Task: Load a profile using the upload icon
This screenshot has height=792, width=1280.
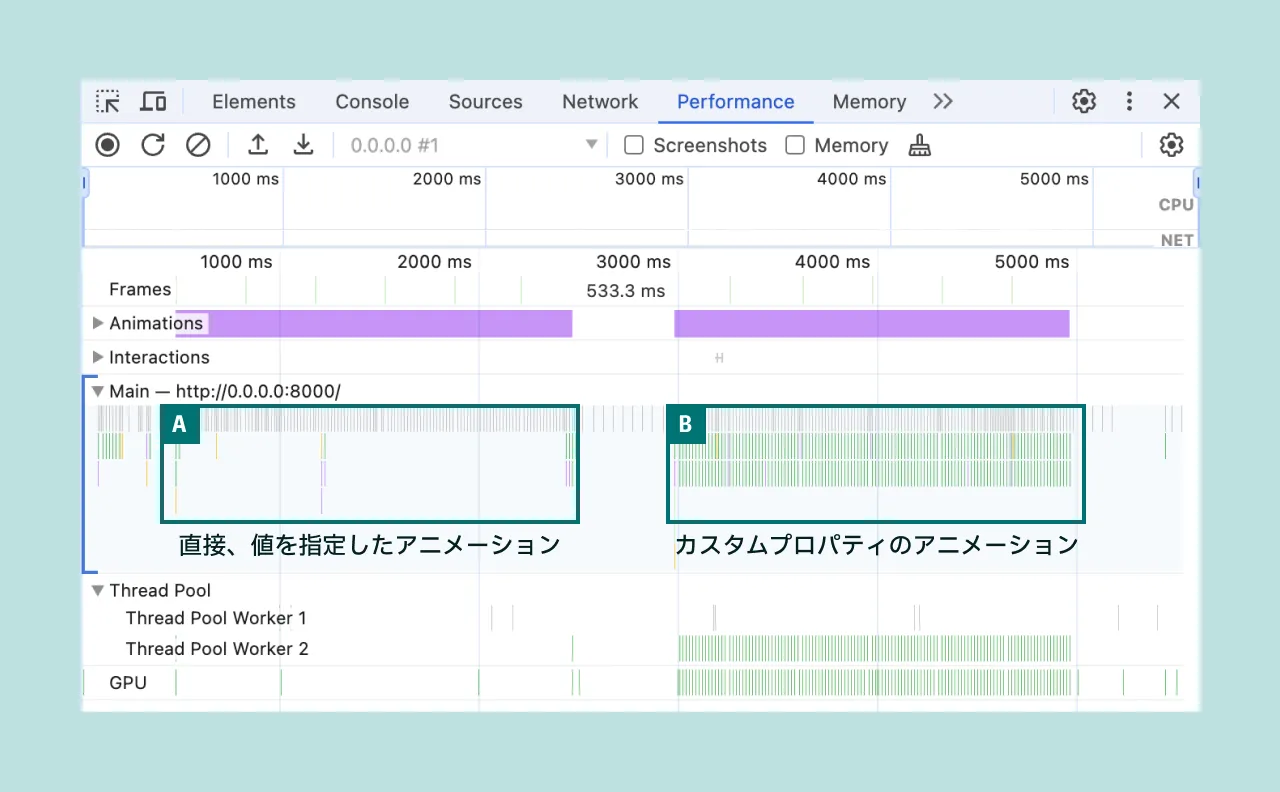Action: click(258, 145)
